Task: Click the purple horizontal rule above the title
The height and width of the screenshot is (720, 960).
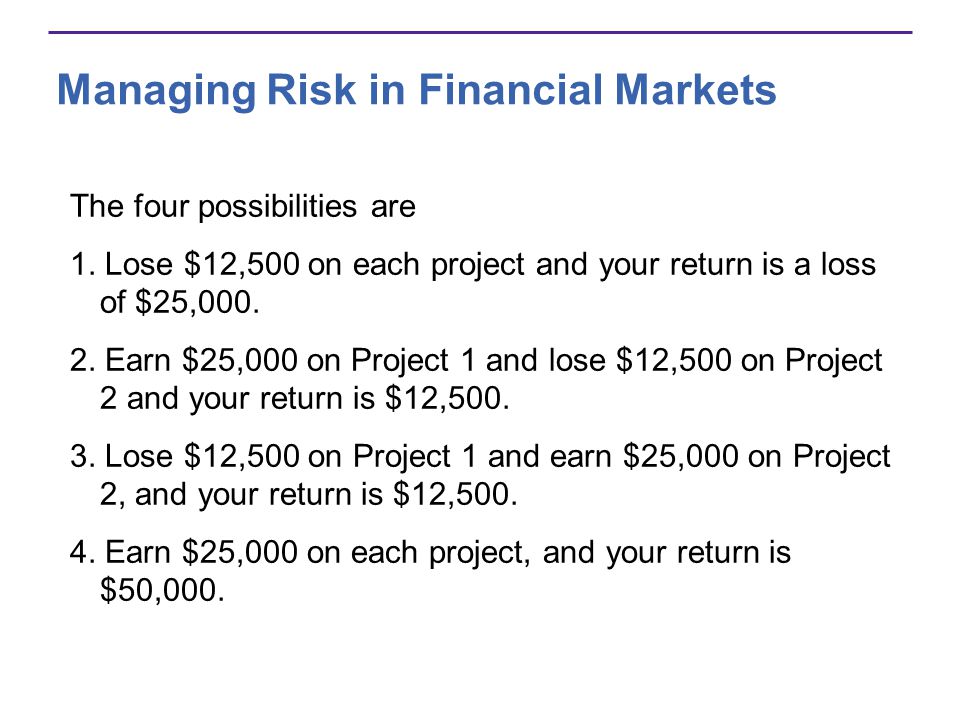Action: [480, 32]
